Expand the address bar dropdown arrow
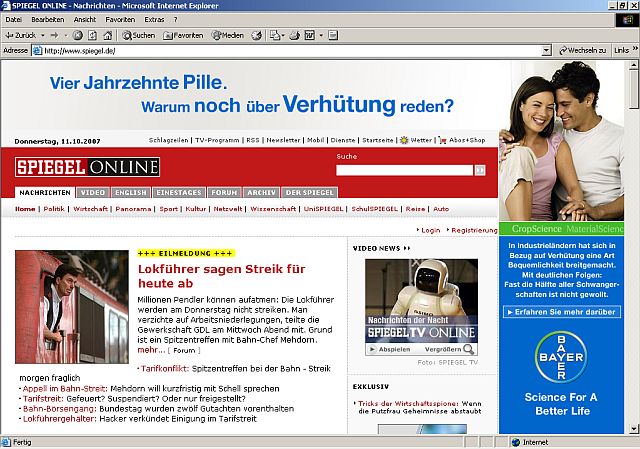The width and height of the screenshot is (640, 449). pos(547,51)
